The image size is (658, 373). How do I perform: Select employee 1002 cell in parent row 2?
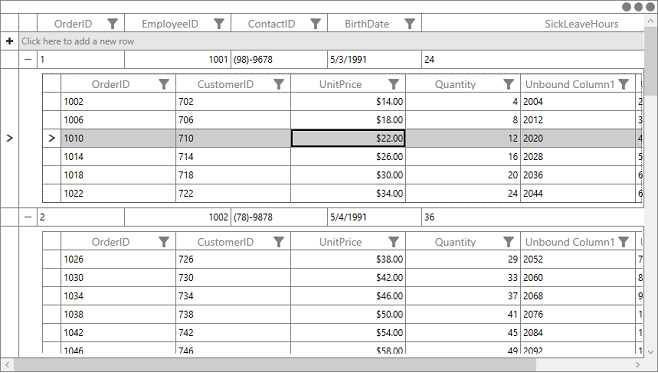click(x=178, y=217)
